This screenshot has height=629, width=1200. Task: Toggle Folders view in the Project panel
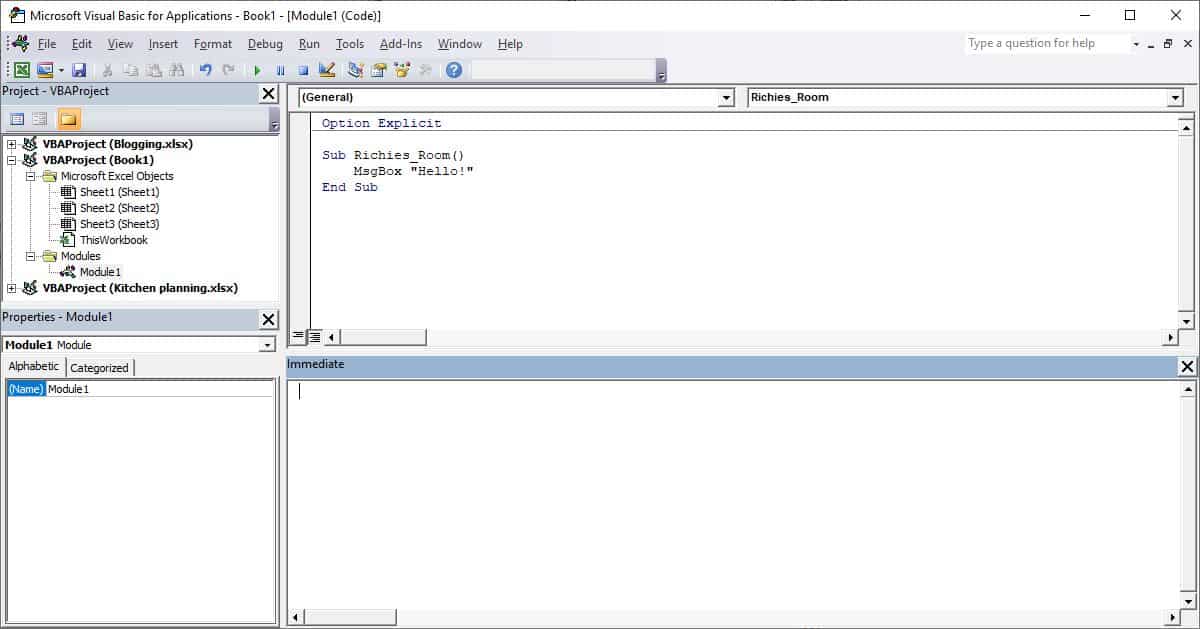[68, 119]
